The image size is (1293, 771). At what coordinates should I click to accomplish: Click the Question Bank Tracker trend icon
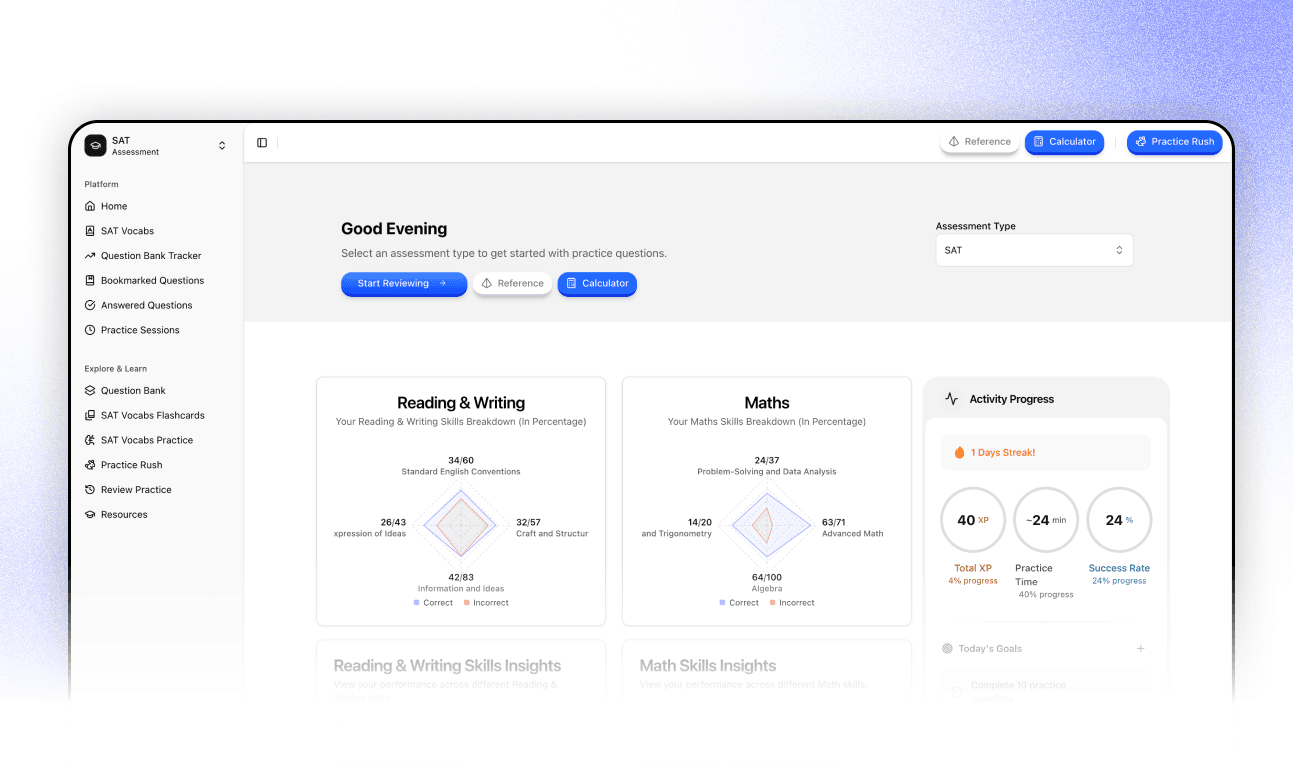[x=90, y=256]
